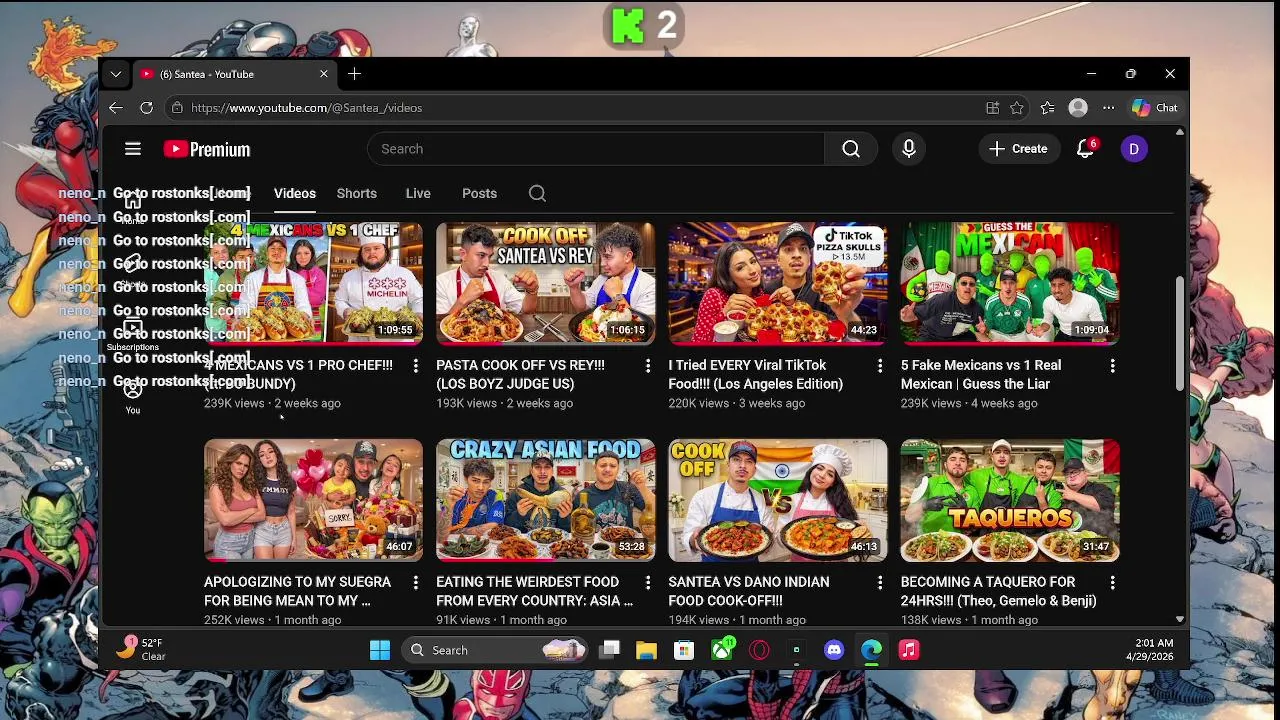Go to YouTube Premium home logo

[x=207, y=149]
